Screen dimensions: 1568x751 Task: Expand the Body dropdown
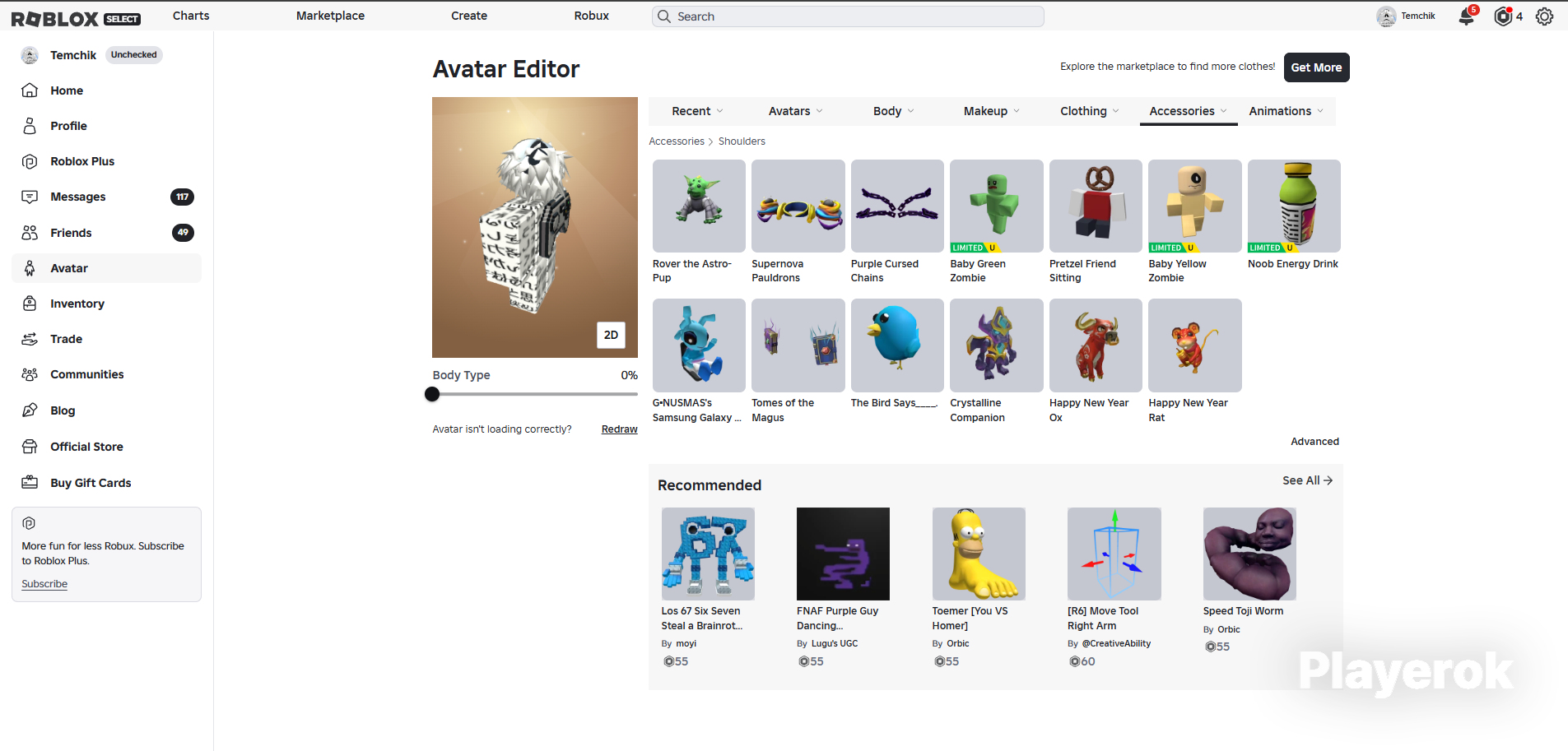894,111
